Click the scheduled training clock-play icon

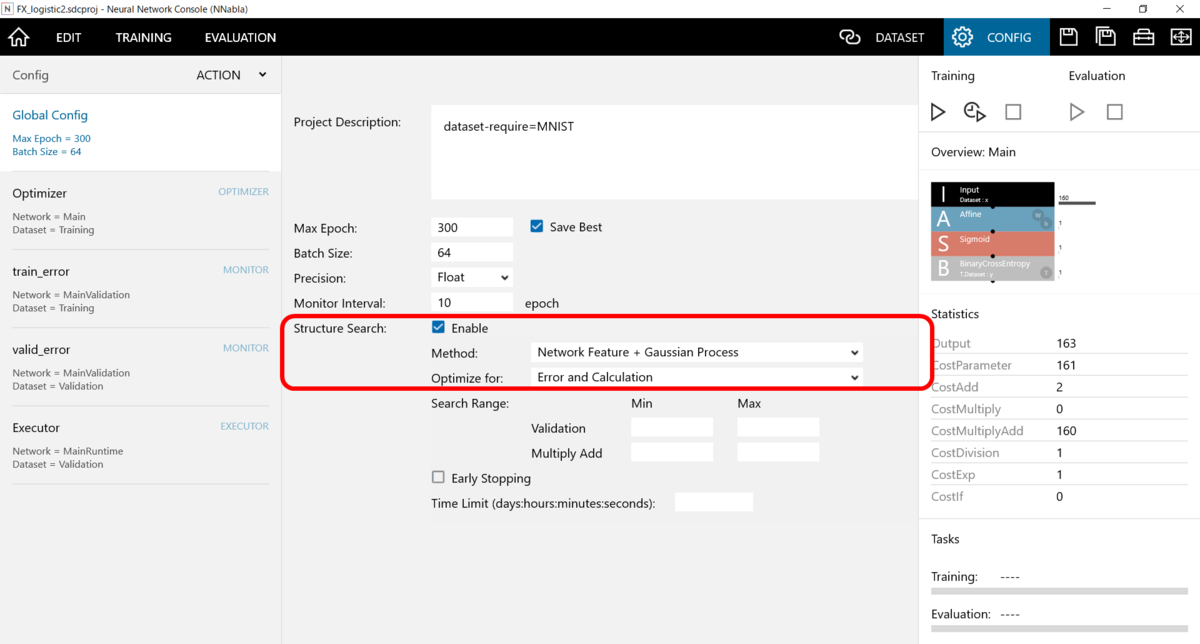click(975, 112)
